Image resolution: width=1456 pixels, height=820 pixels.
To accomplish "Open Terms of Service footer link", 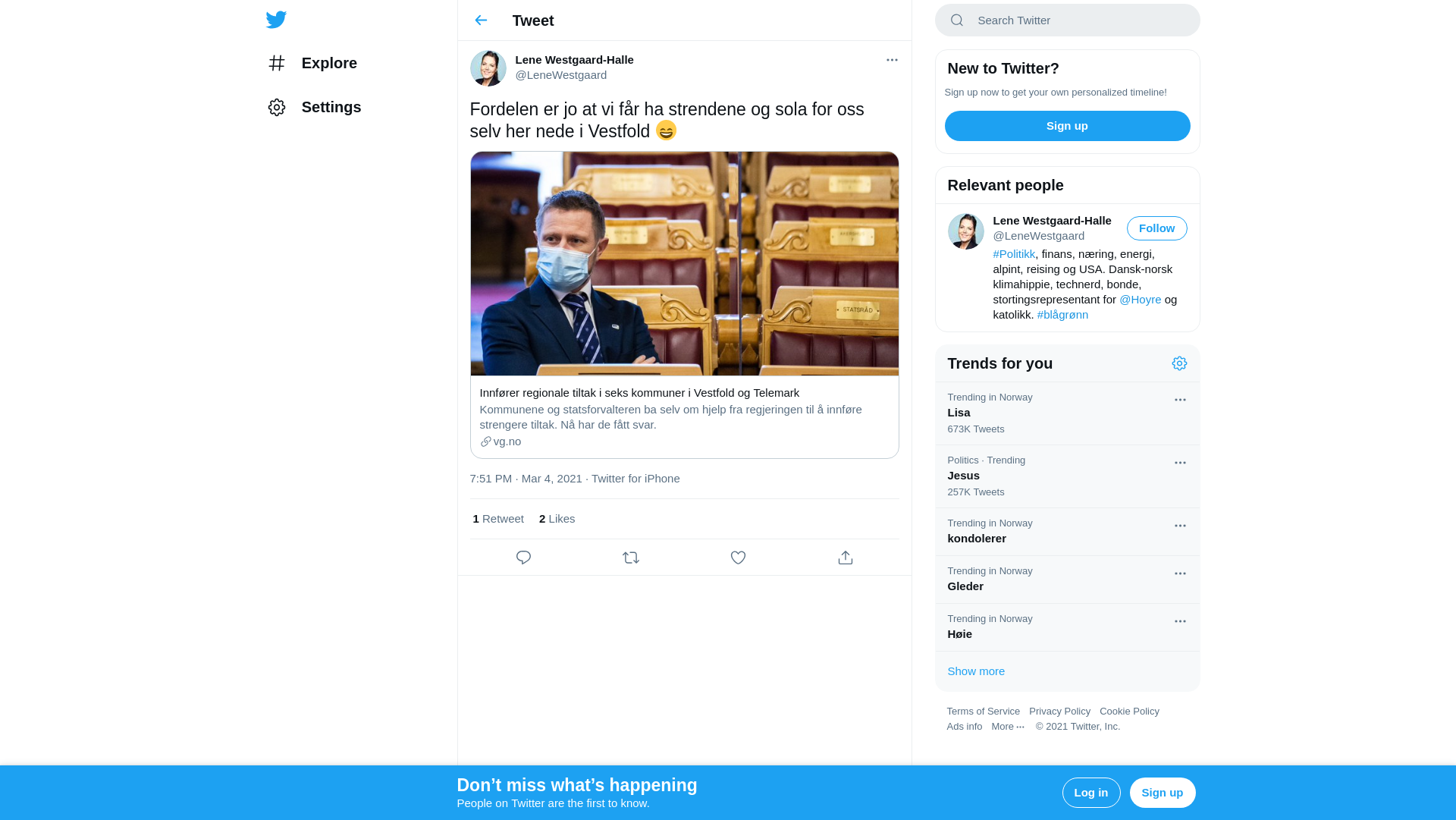I will [x=983, y=712].
